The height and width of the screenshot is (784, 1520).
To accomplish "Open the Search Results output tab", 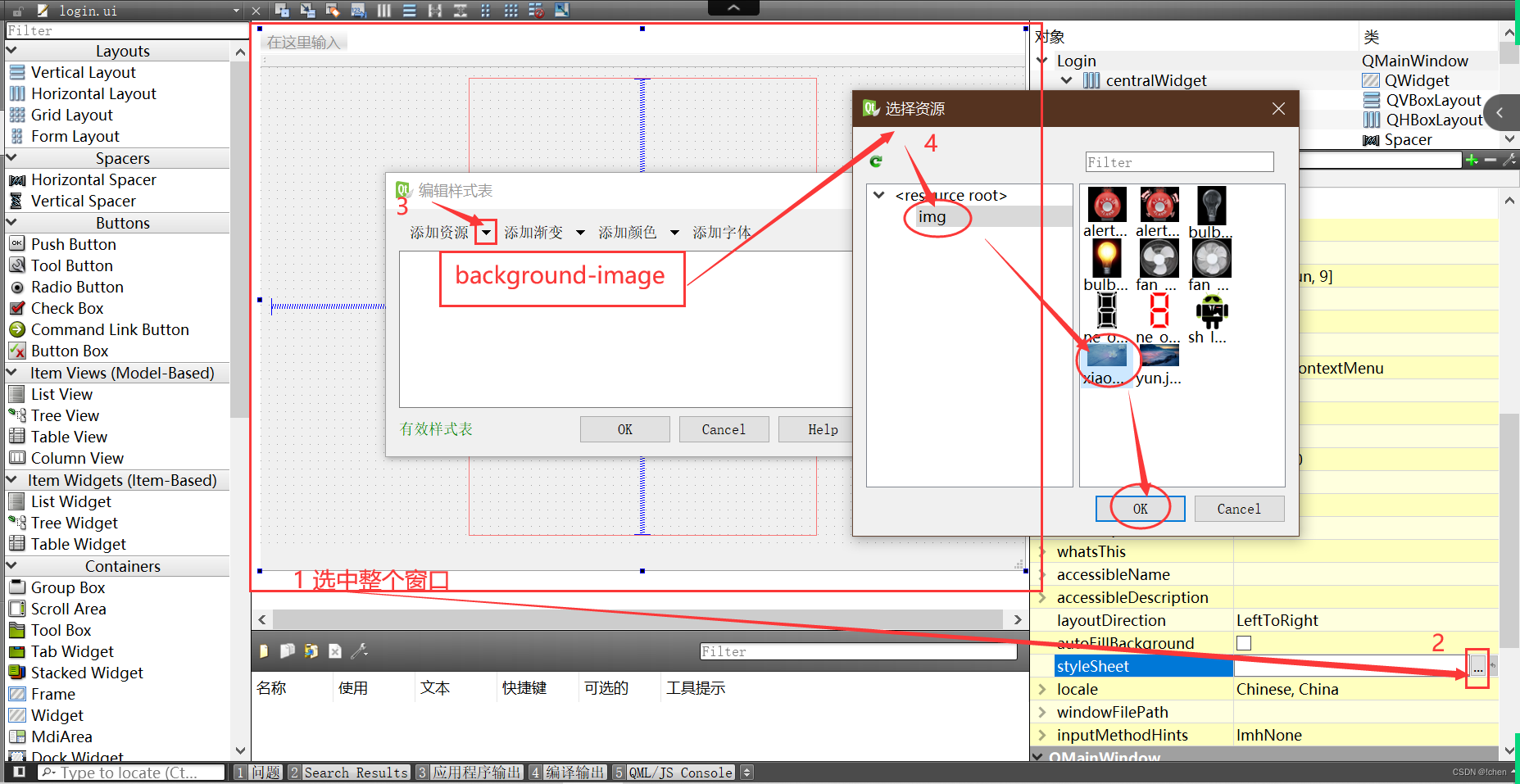I will [x=348, y=772].
